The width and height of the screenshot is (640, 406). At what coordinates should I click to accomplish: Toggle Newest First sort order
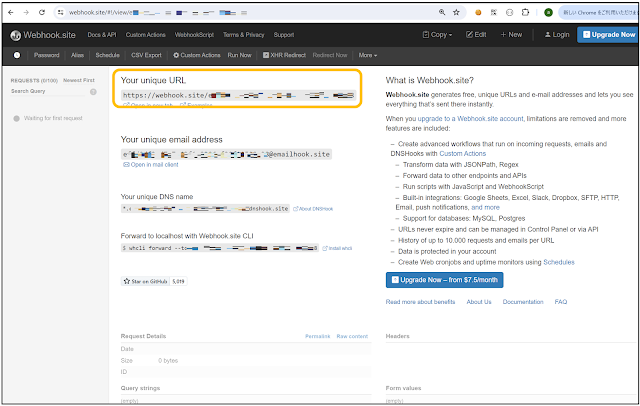point(79,80)
